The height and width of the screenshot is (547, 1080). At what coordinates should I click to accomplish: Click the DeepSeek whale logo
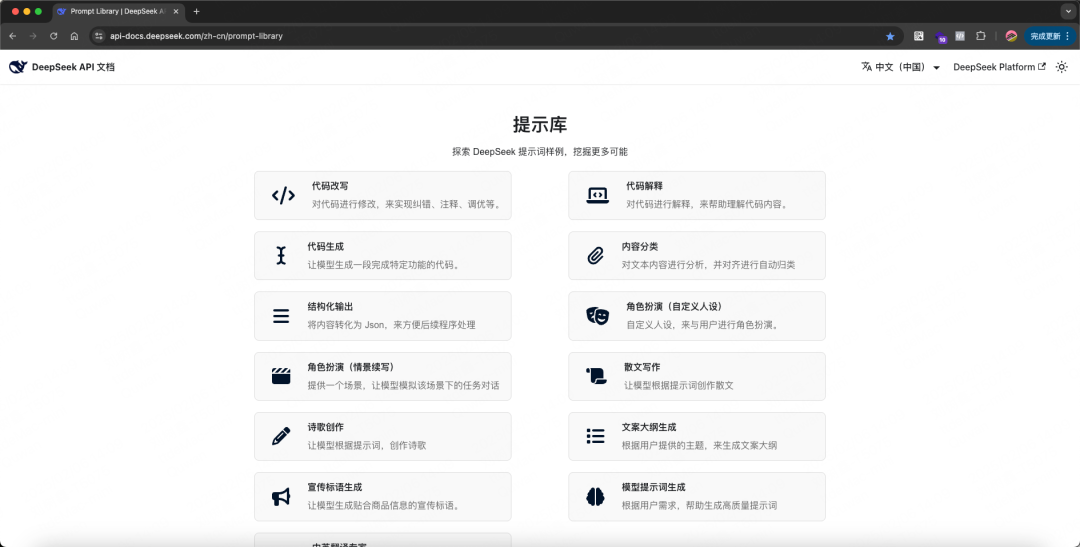coord(18,67)
